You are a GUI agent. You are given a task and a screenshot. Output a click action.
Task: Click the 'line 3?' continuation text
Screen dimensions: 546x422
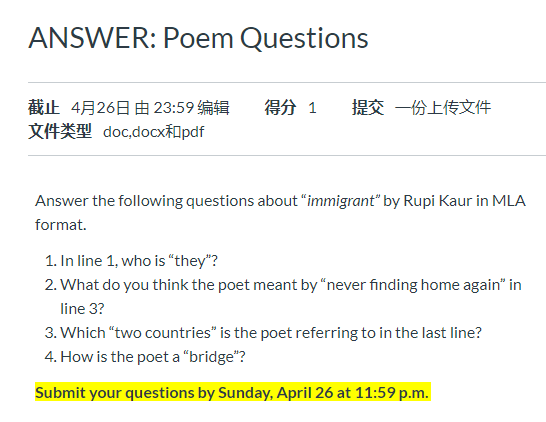click(82, 309)
